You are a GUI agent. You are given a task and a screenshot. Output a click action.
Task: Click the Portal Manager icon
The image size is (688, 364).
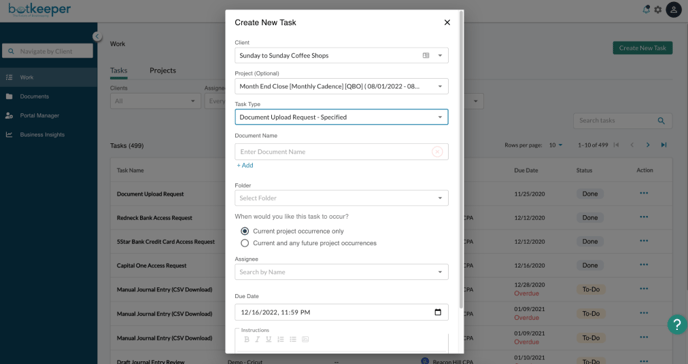9,116
